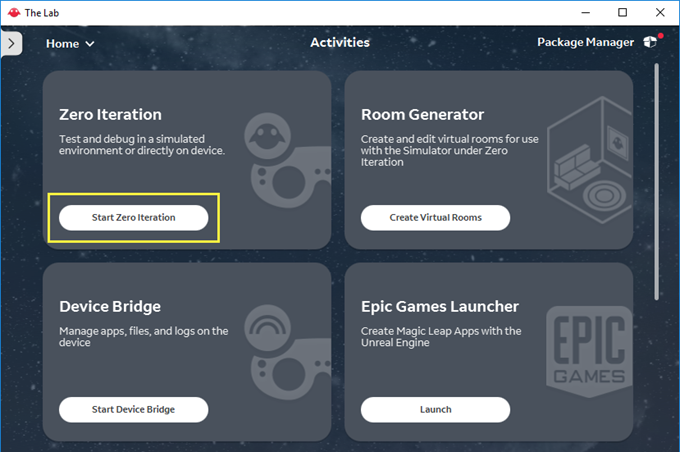This screenshot has width=680, height=452.
Task: Select the Device Bridge card title
Action: point(110,306)
